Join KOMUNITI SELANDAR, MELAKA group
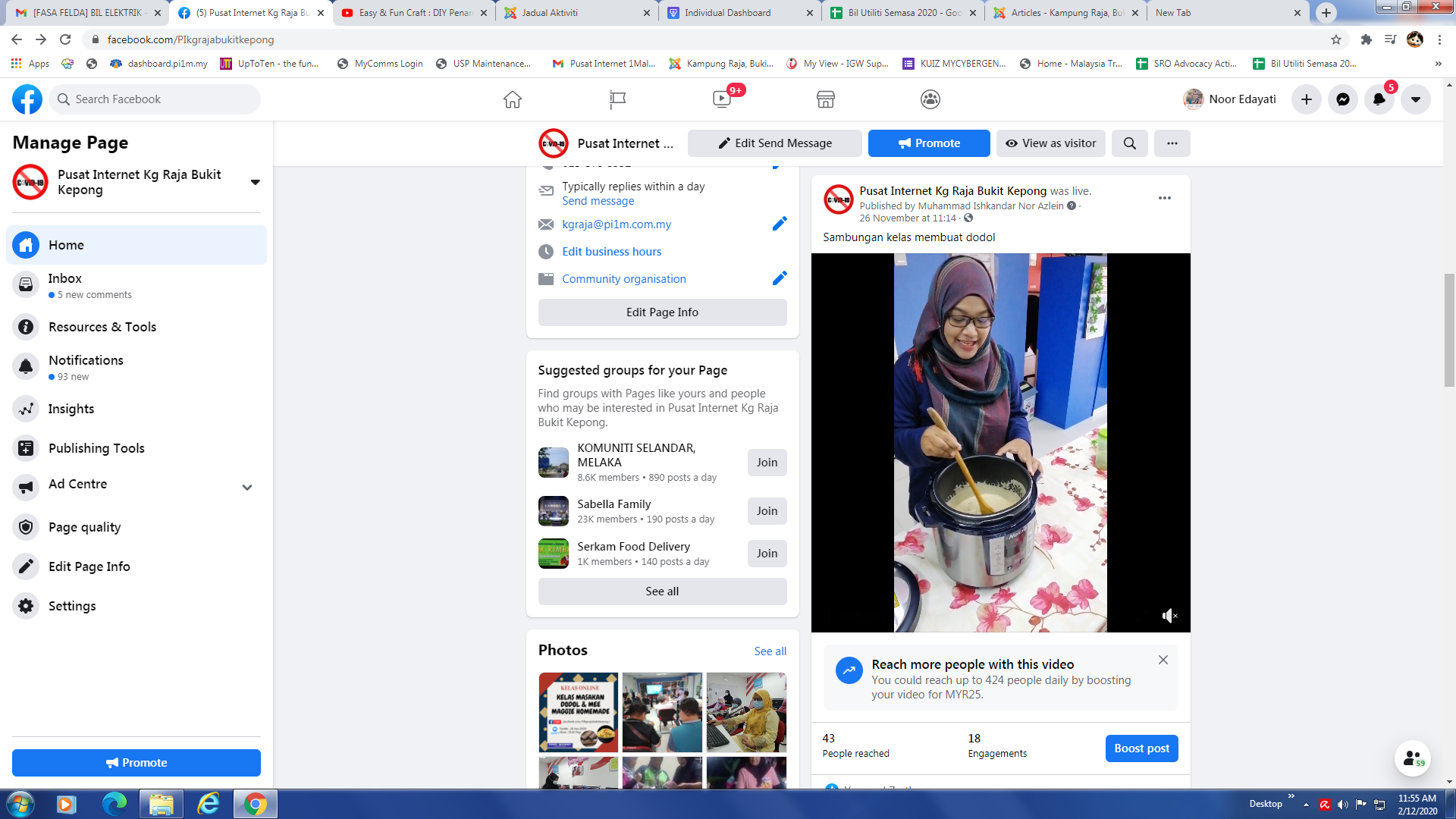Screen dimensions: 1456x819 767,463
